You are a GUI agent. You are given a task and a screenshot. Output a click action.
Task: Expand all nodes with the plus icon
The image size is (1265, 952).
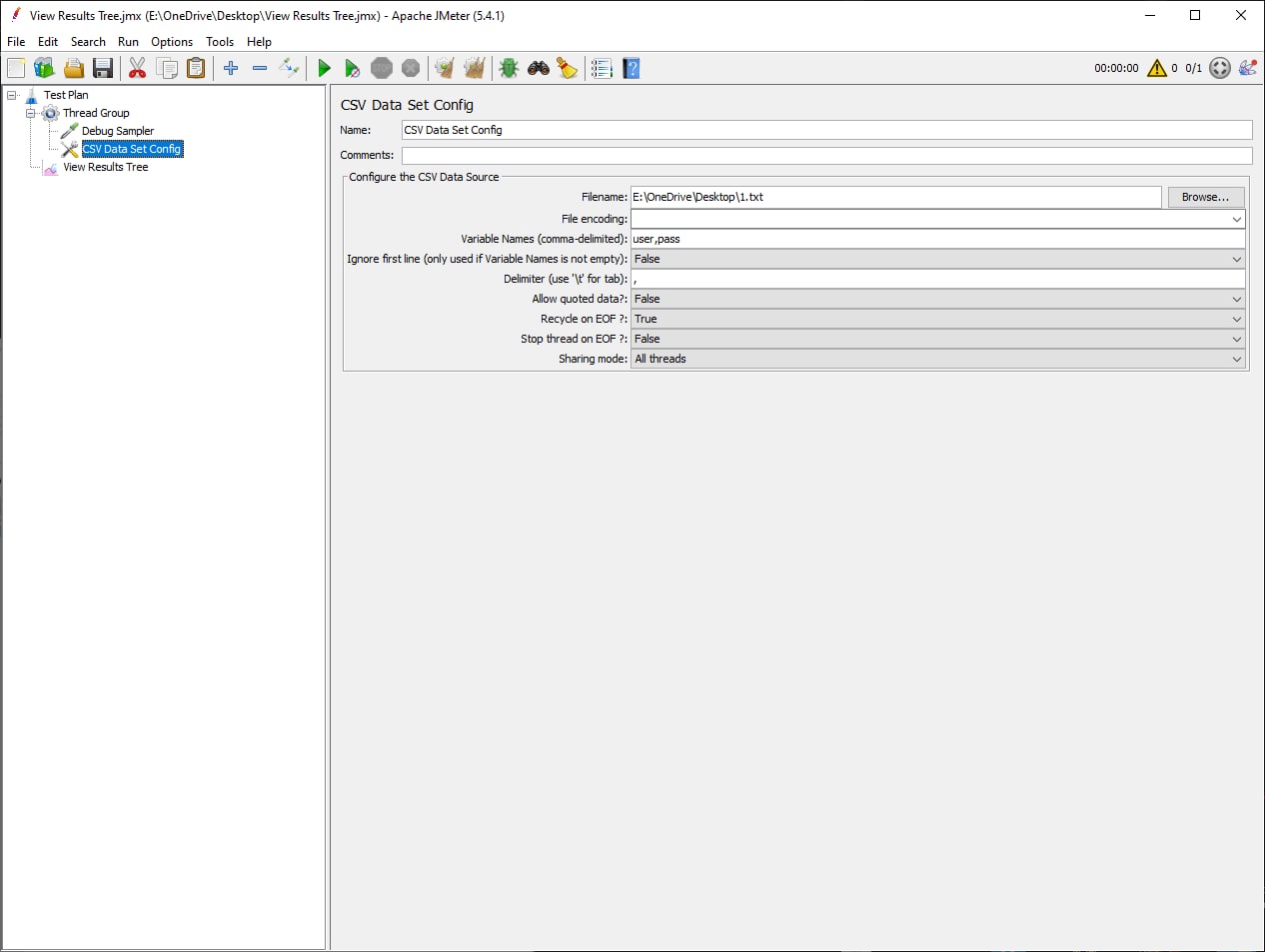(x=231, y=68)
